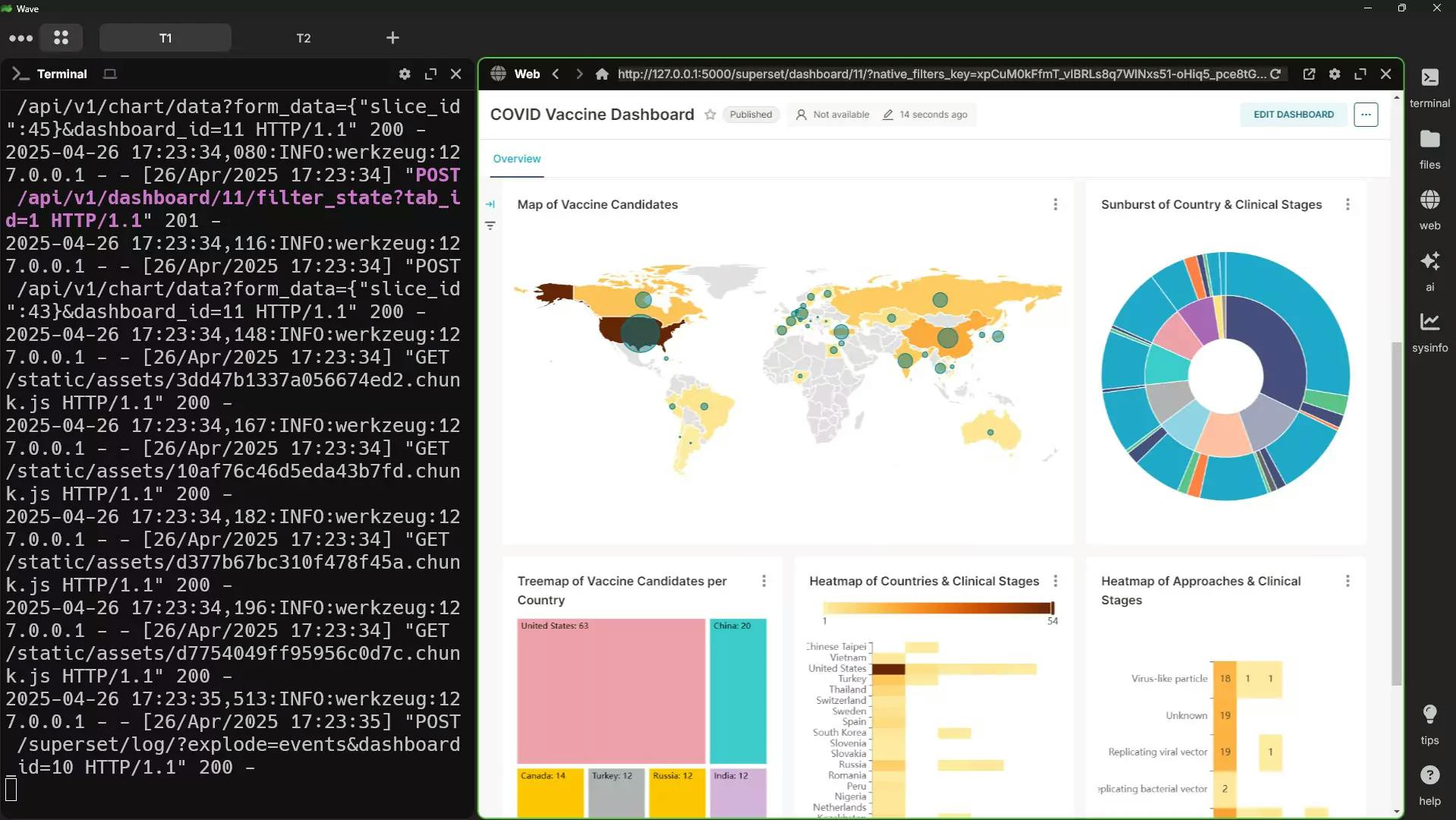Select the Overview dashboard tab
This screenshot has height=820, width=1456.
(517, 159)
